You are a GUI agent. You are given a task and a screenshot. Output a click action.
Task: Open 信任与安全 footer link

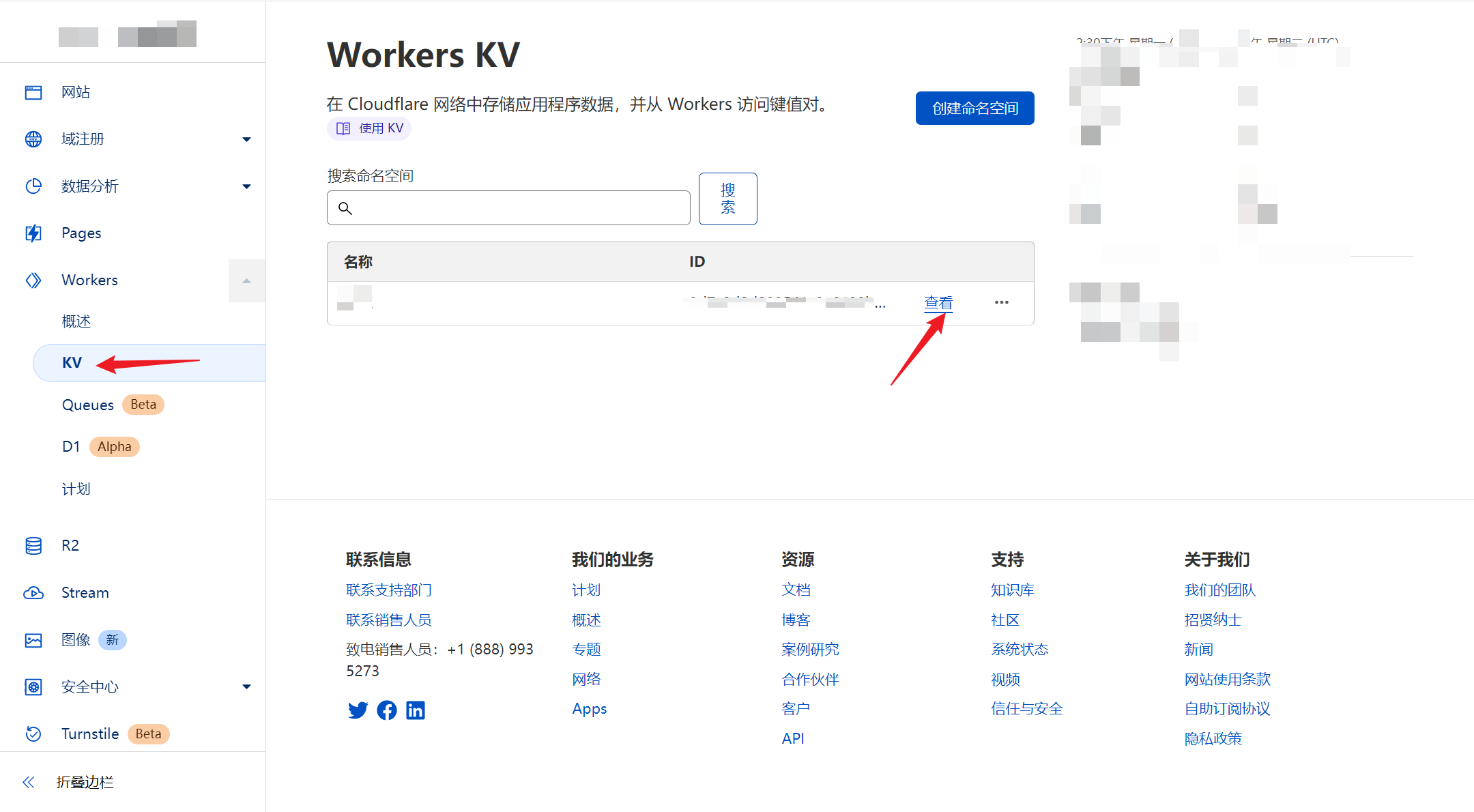(x=1027, y=710)
